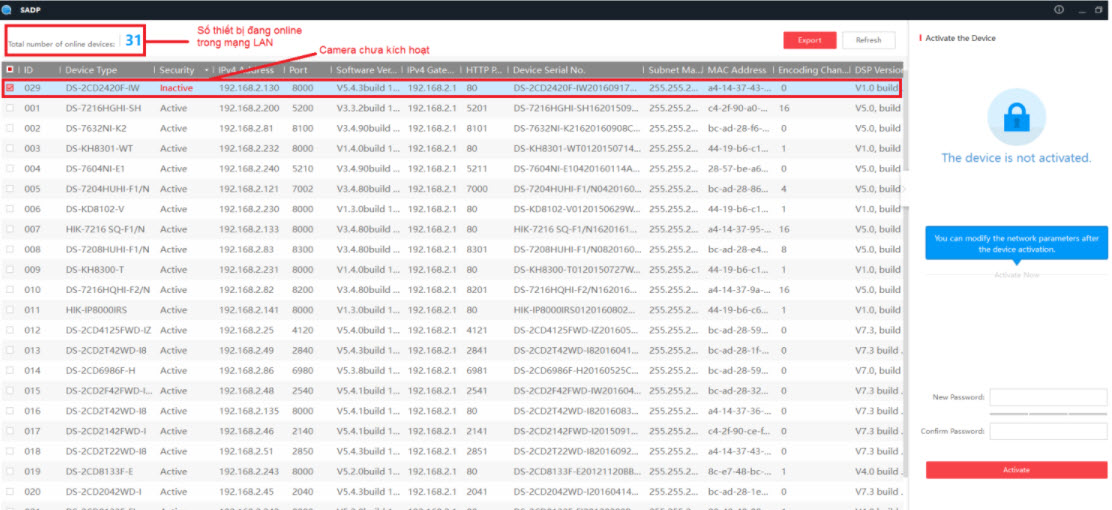Uncheck the checkbox for device 029
Screen dimensions: 1112x510
pos(10,88)
